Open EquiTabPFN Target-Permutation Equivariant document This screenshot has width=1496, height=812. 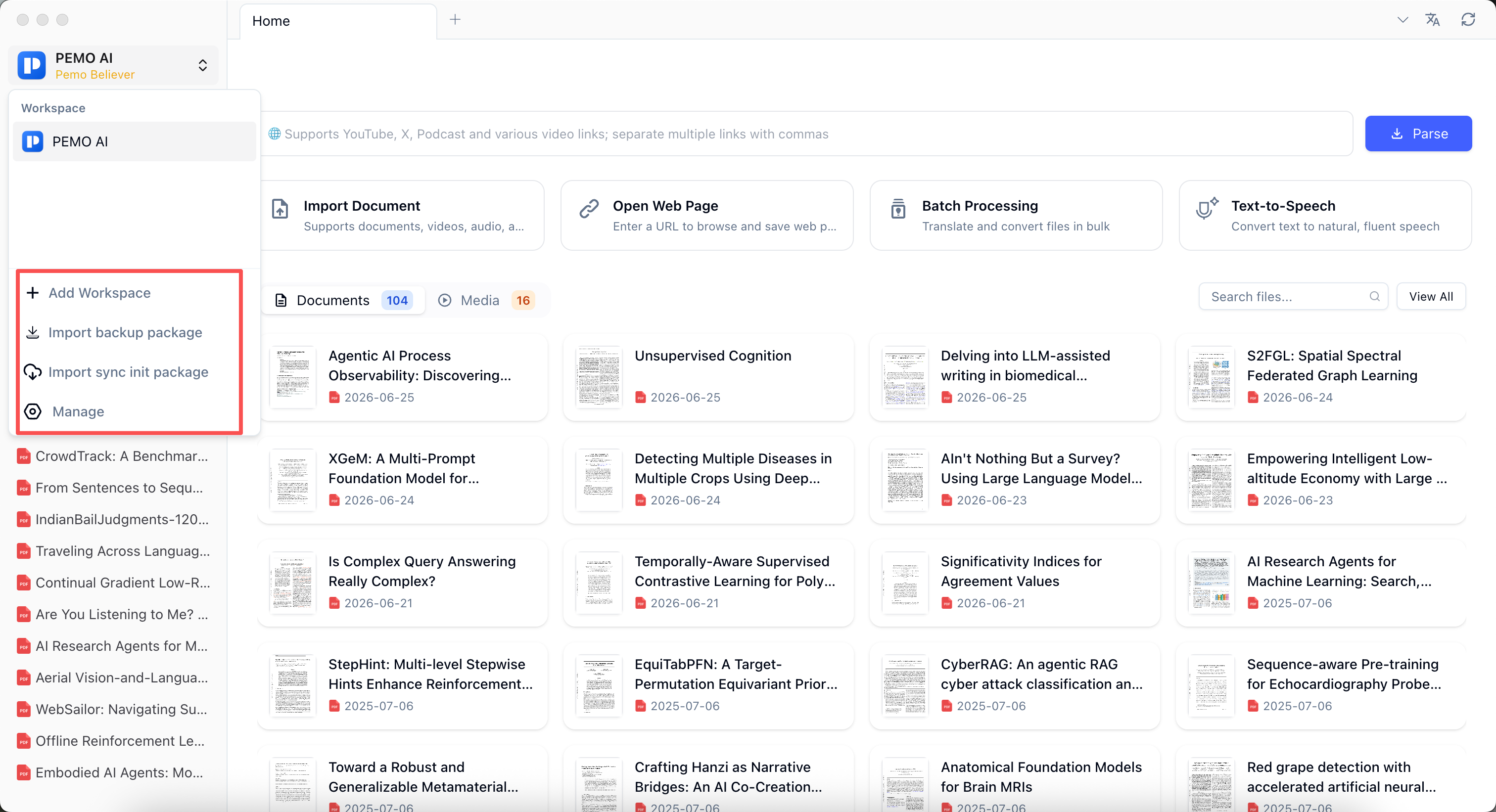(x=708, y=685)
